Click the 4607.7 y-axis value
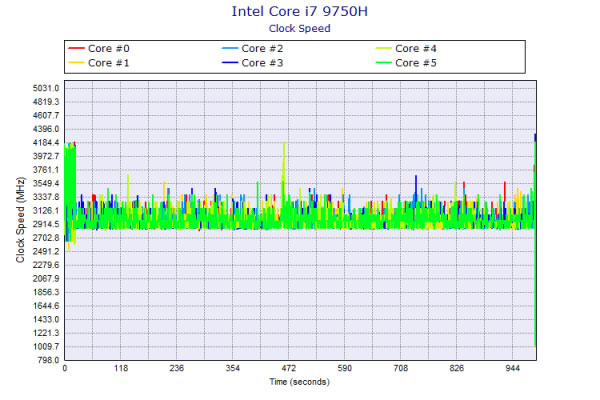 click(46, 116)
